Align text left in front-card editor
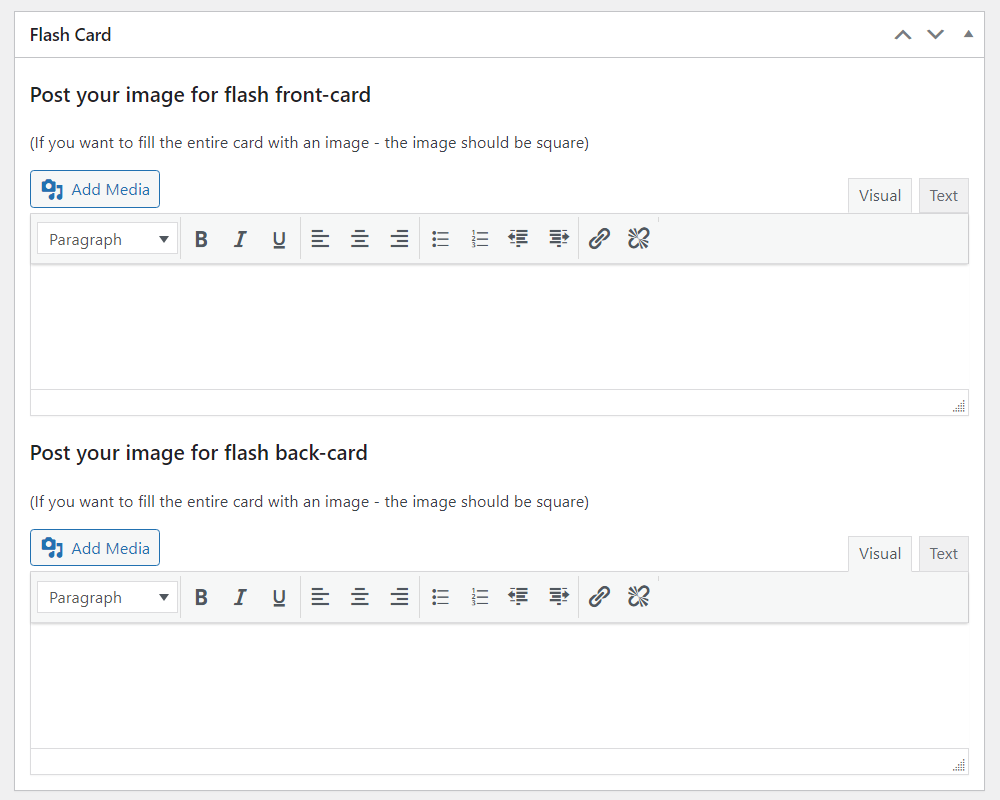 click(x=320, y=239)
